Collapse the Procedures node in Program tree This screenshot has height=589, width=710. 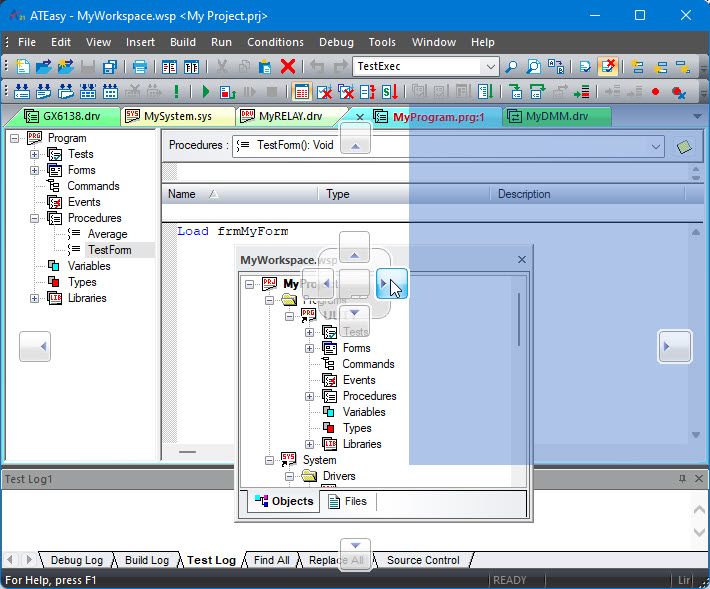pos(34,218)
